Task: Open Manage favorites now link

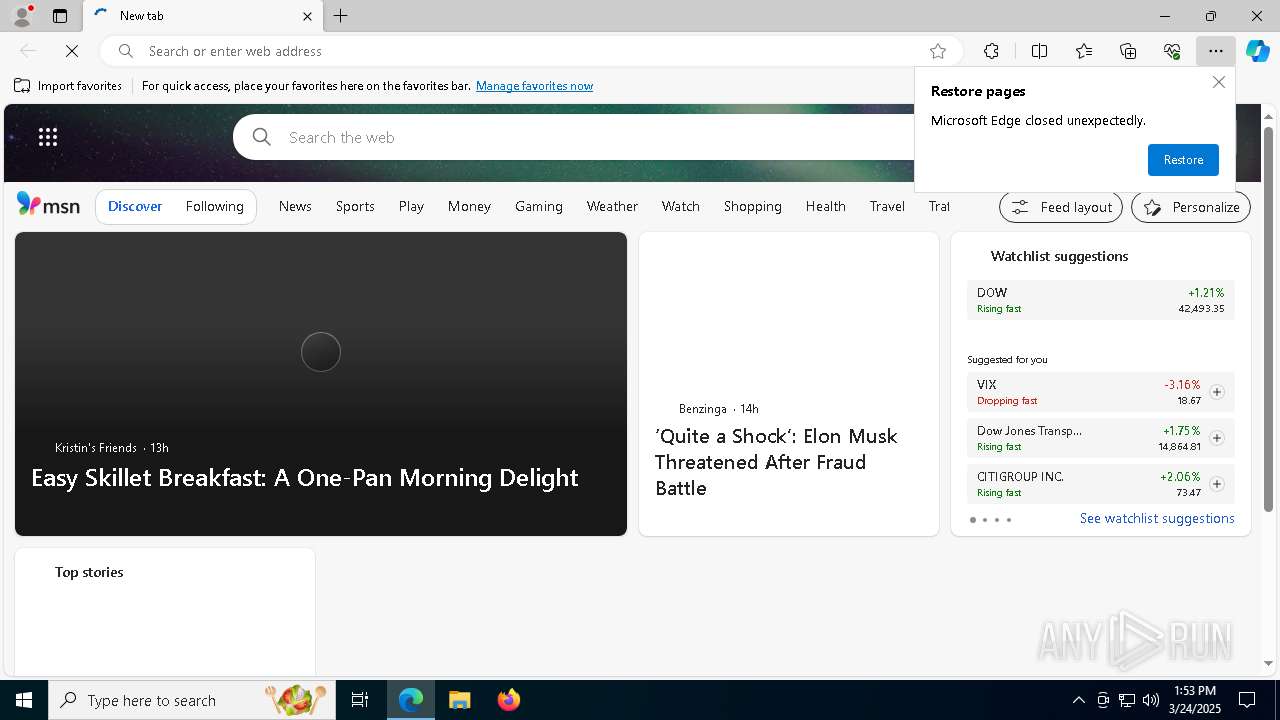Action: click(x=534, y=86)
